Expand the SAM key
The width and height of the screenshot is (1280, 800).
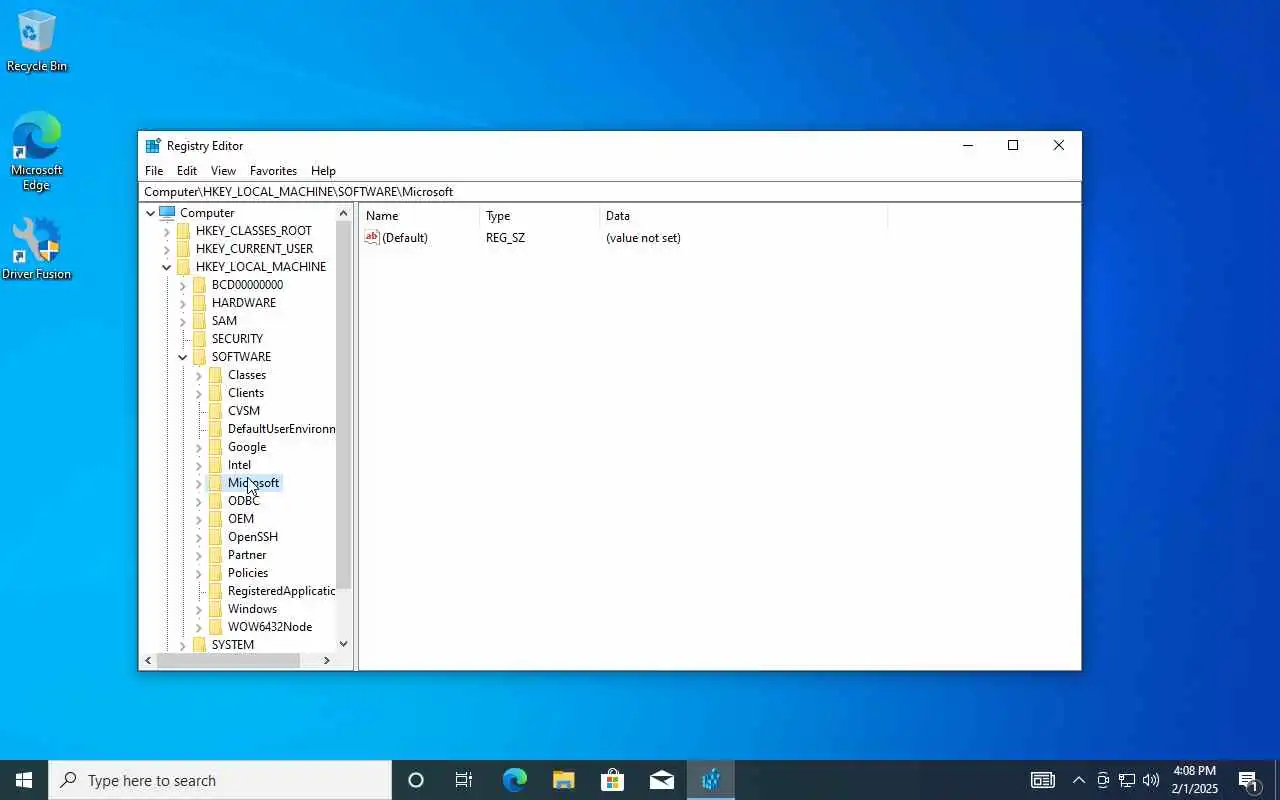[183, 321]
